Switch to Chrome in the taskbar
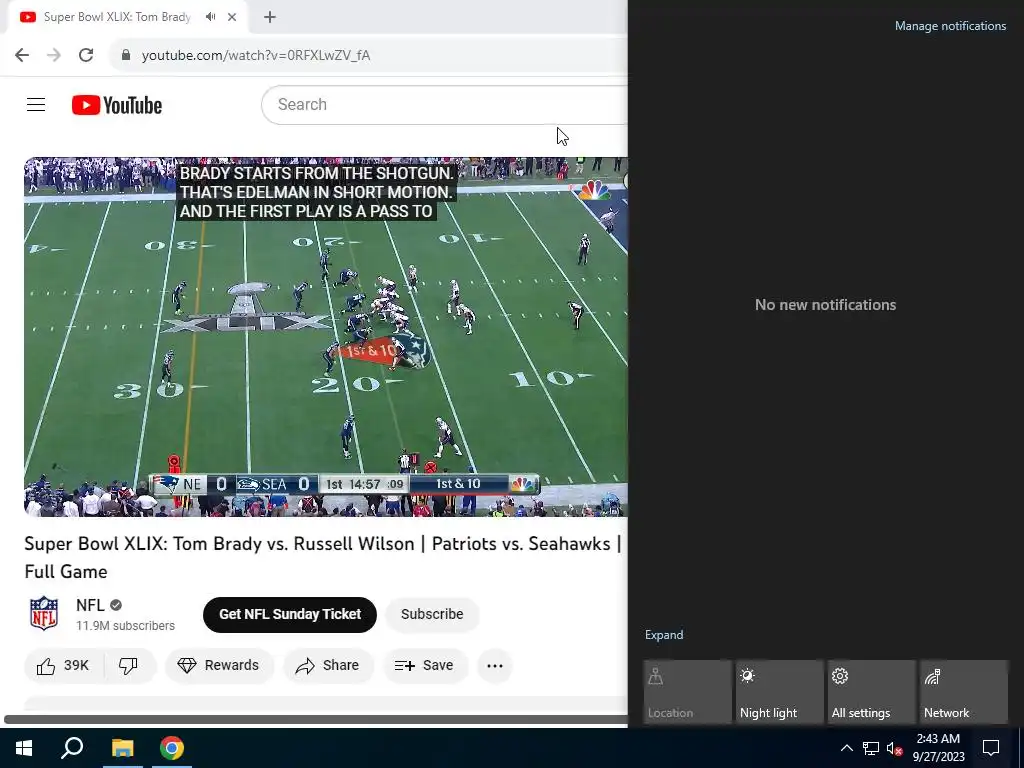1024x768 pixels. [172, 748]
